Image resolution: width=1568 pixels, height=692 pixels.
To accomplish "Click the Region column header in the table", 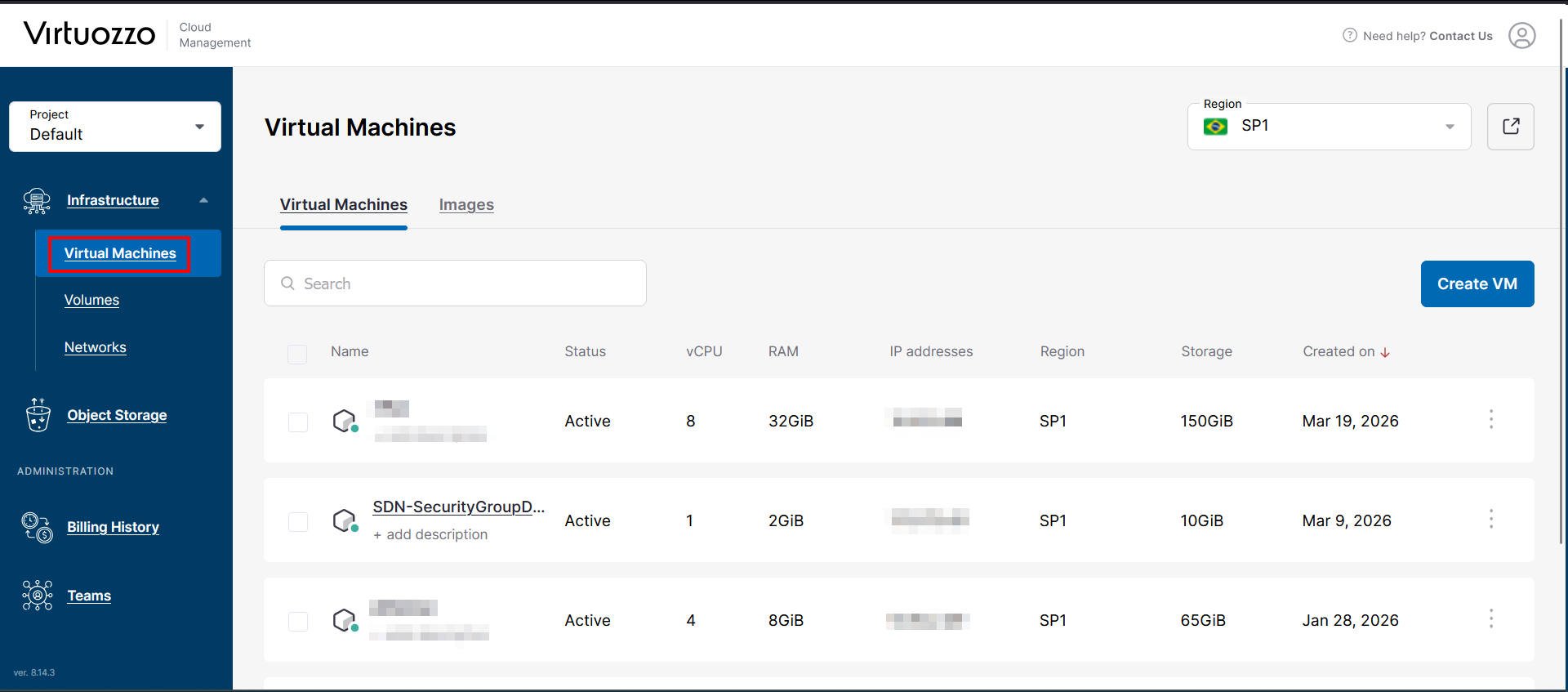I will [1062, 351].
